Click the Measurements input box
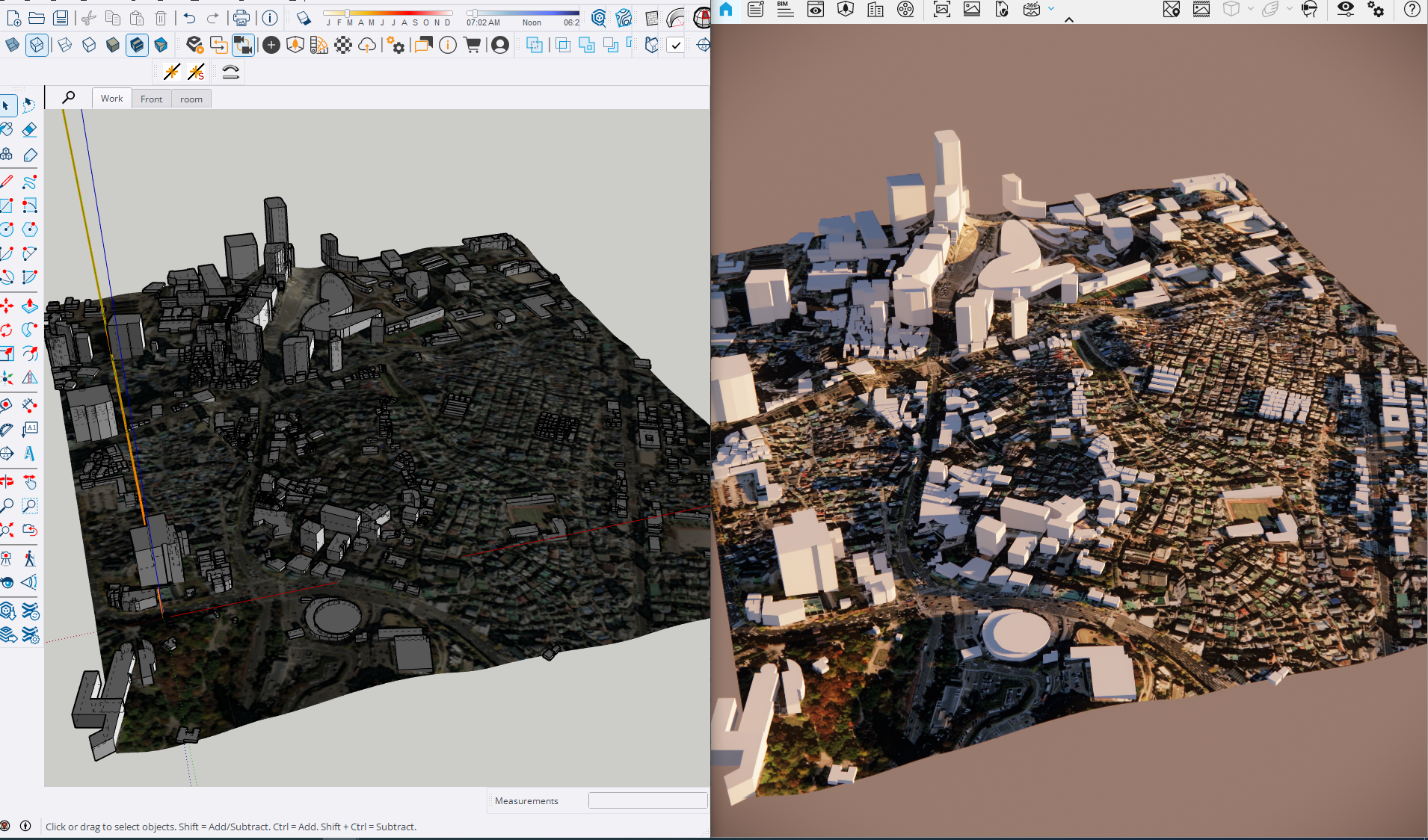This screenshot has width=1428, height=840. (647, 800)
